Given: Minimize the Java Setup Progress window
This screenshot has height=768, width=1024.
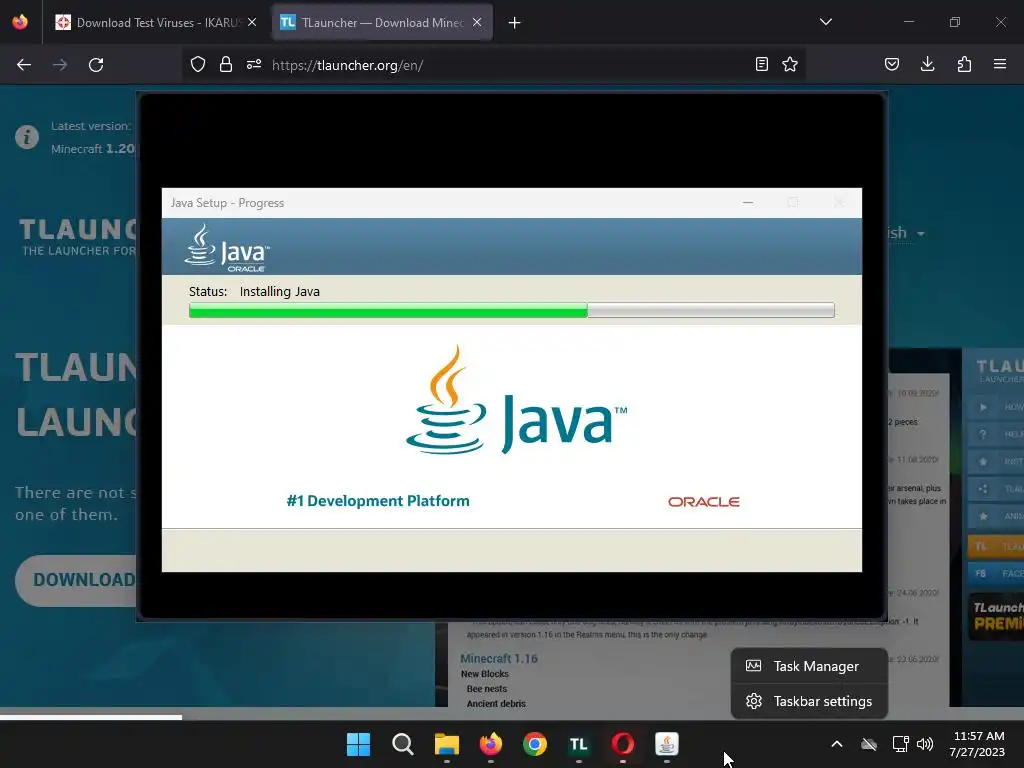Looking at the screenshot, I should [x=748, y=203].
